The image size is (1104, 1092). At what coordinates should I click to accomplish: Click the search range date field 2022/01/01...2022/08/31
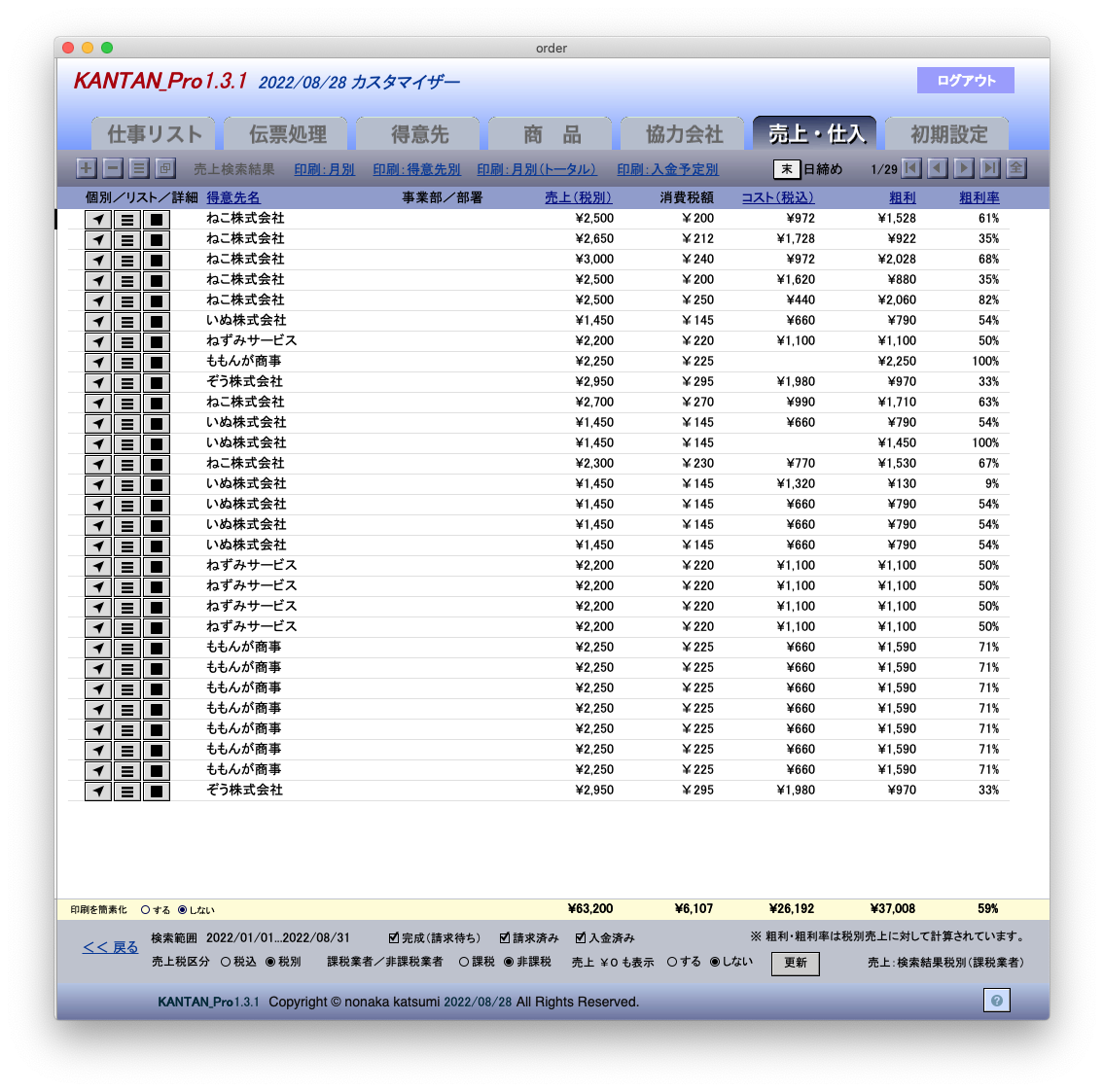pos(278,937)
